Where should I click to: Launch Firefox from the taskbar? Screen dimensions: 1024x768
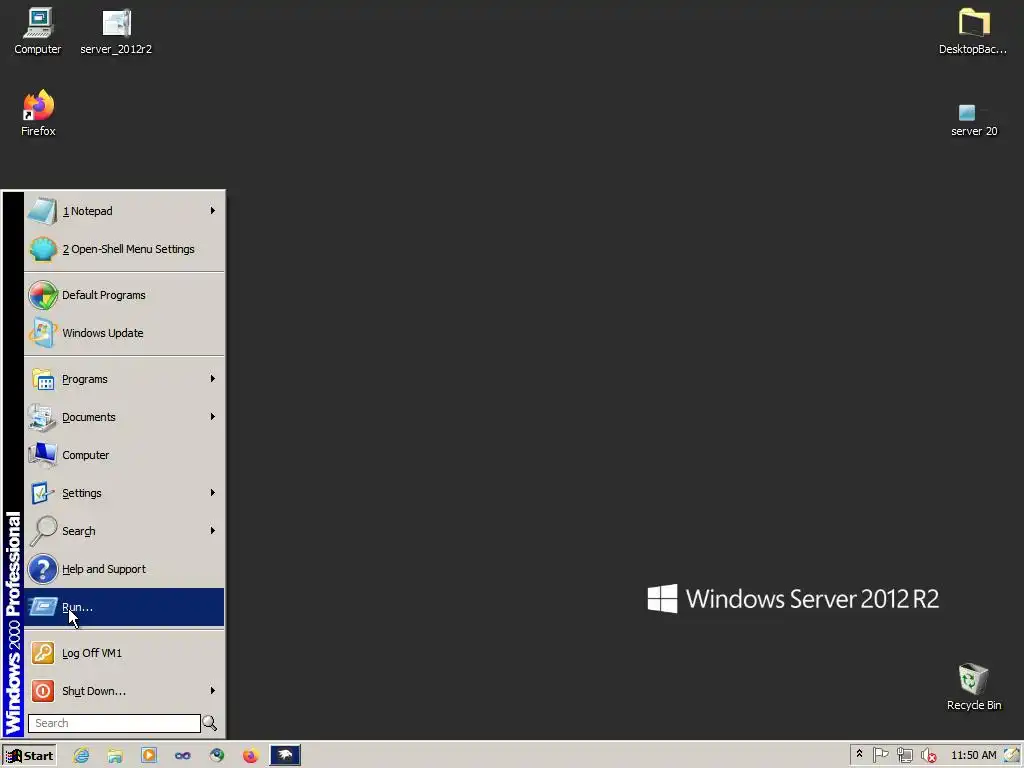[x=251, y=756]
